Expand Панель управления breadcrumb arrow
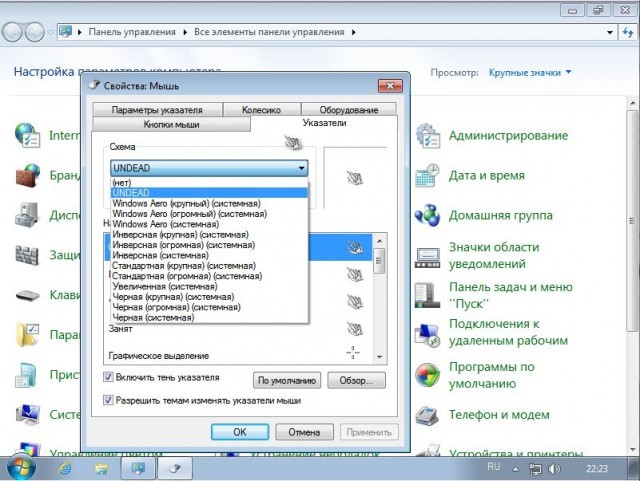640x481 pixels. click(x=185, y=32)
